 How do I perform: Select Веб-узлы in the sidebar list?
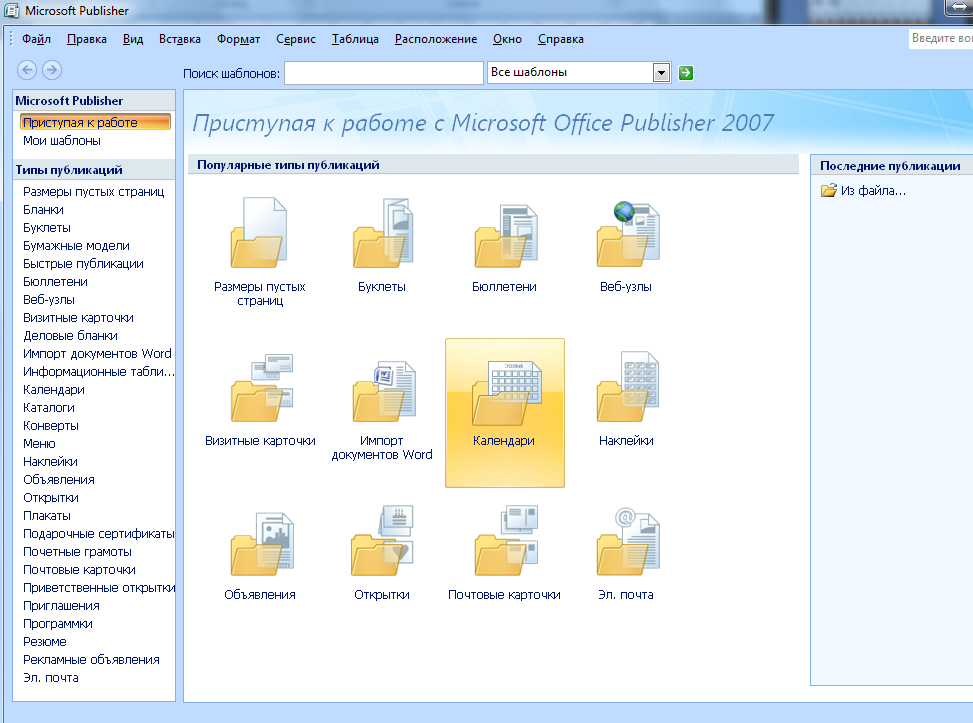coord(49,300)
